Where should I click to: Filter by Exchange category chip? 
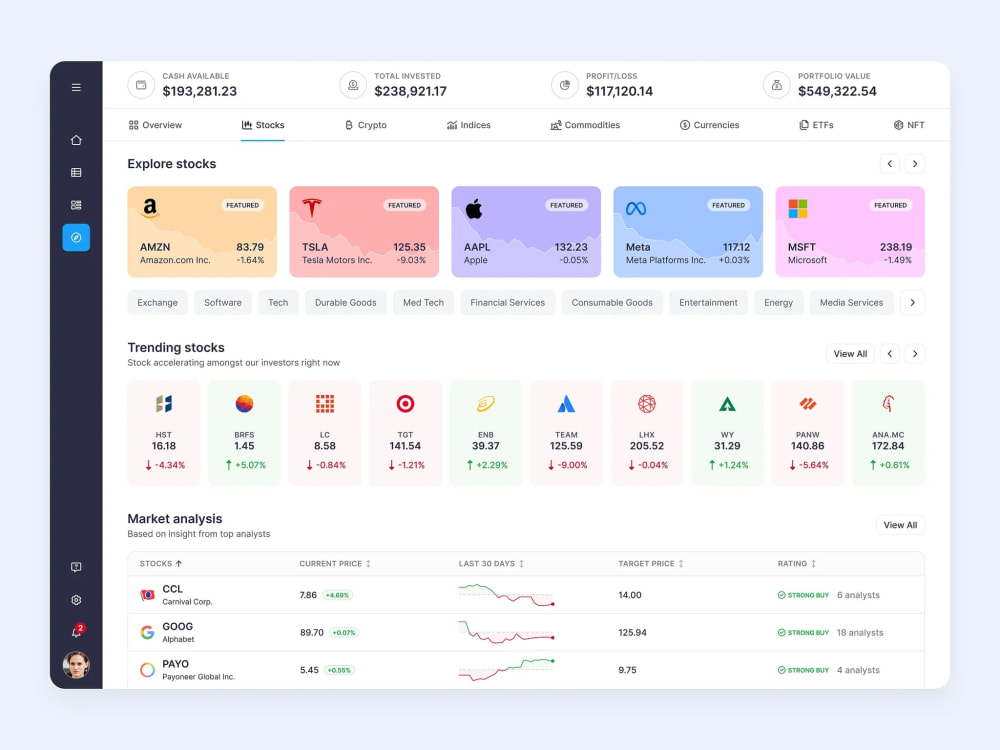coord(158,302)
